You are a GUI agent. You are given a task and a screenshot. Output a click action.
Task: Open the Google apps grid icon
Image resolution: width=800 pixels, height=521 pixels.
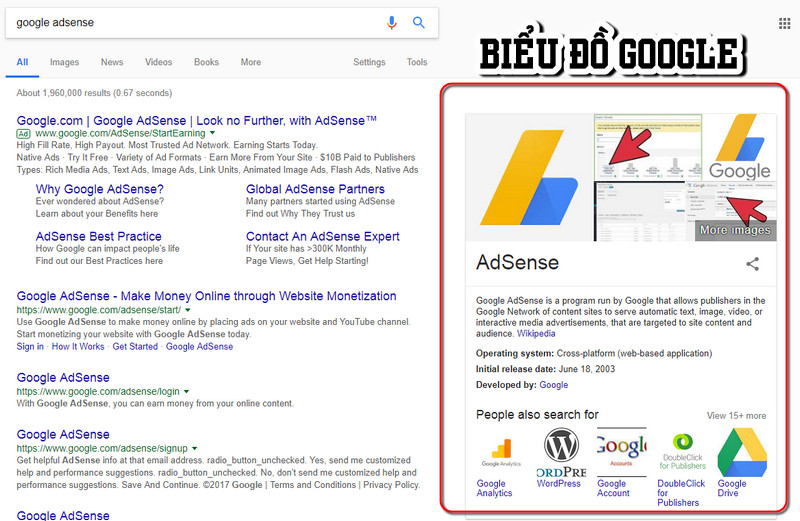pyautogui.click(x=784, y=23)
